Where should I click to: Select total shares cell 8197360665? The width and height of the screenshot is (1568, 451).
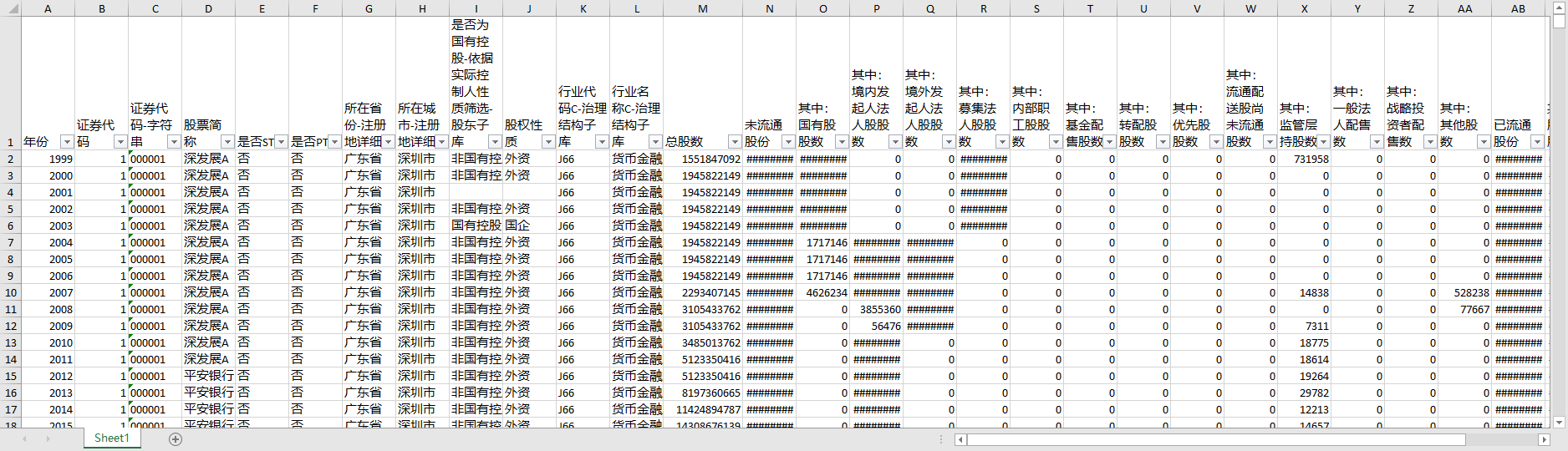point(703,393)
